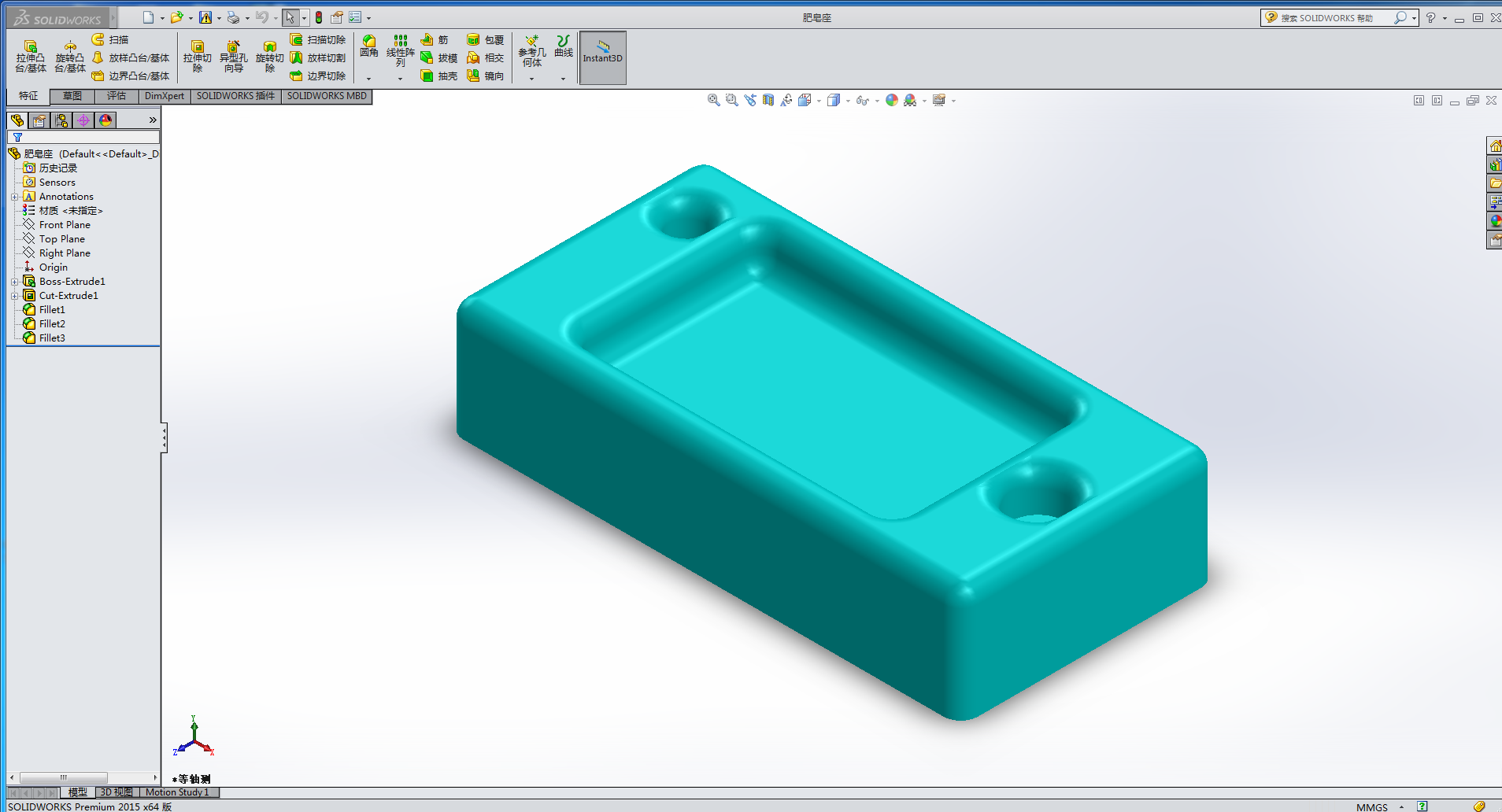Image resolution: width=1502 pixels, height=812 pixels.
Task: Click the Zoom to Fit icon
Action: tap(714, 100)
